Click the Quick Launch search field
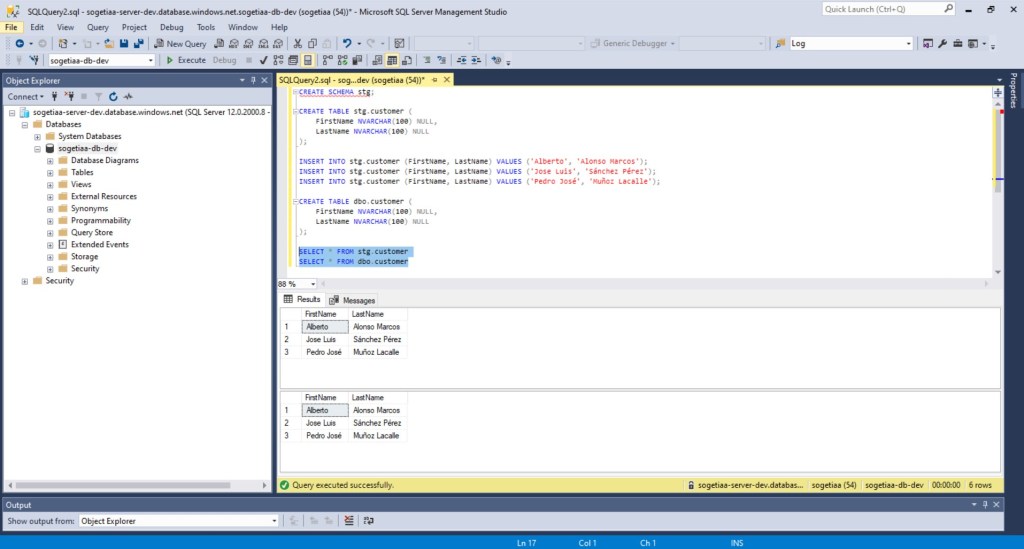The width and height of the screenshot is (1024, 549). pos(881,9)
